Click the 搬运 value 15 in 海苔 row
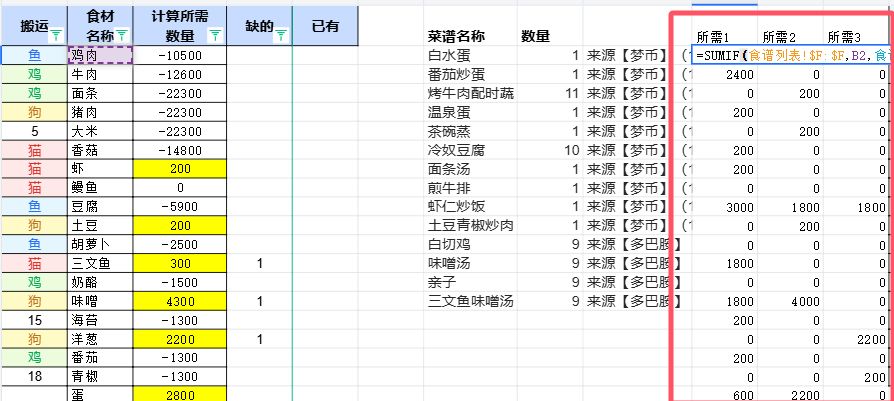894x401 pixels. coord(34,319)
